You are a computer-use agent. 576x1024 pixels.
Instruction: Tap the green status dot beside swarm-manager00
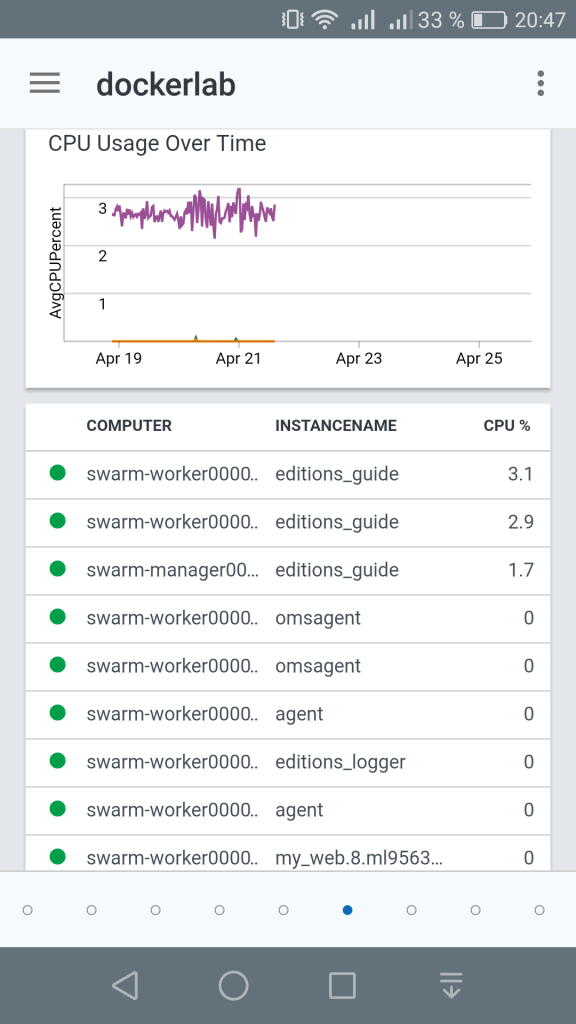(57, 570)
